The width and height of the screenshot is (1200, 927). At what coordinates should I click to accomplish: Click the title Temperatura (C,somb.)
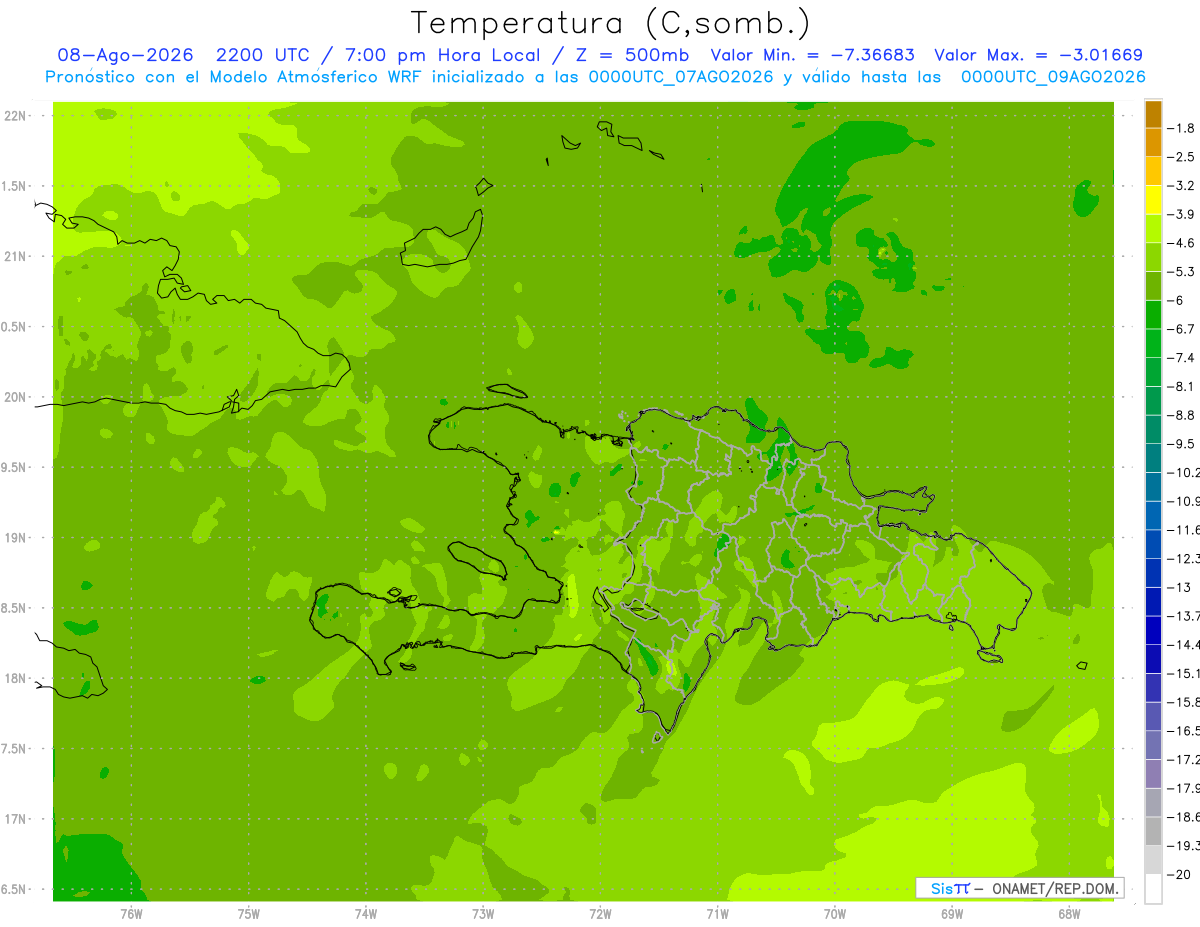pos(611,23)
